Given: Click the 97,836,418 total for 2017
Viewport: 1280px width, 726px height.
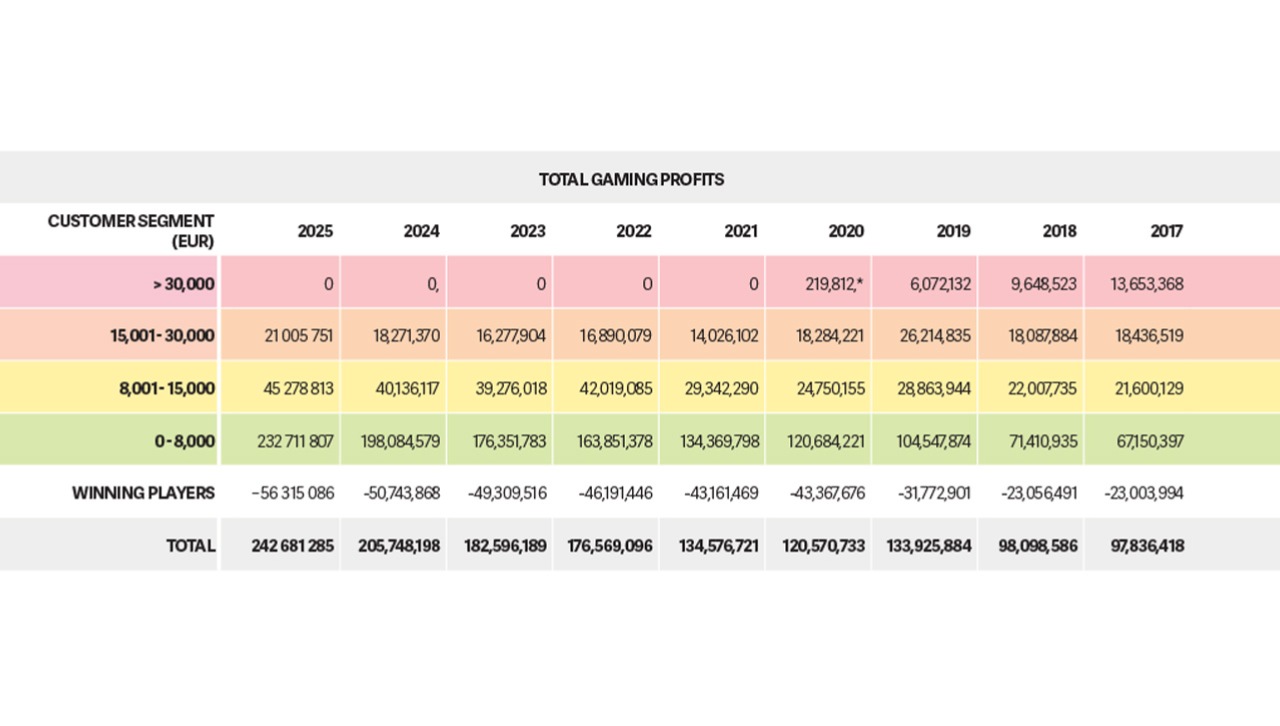Looking at the screenshot, I should pyautogui.click(x=1144, y=546).
